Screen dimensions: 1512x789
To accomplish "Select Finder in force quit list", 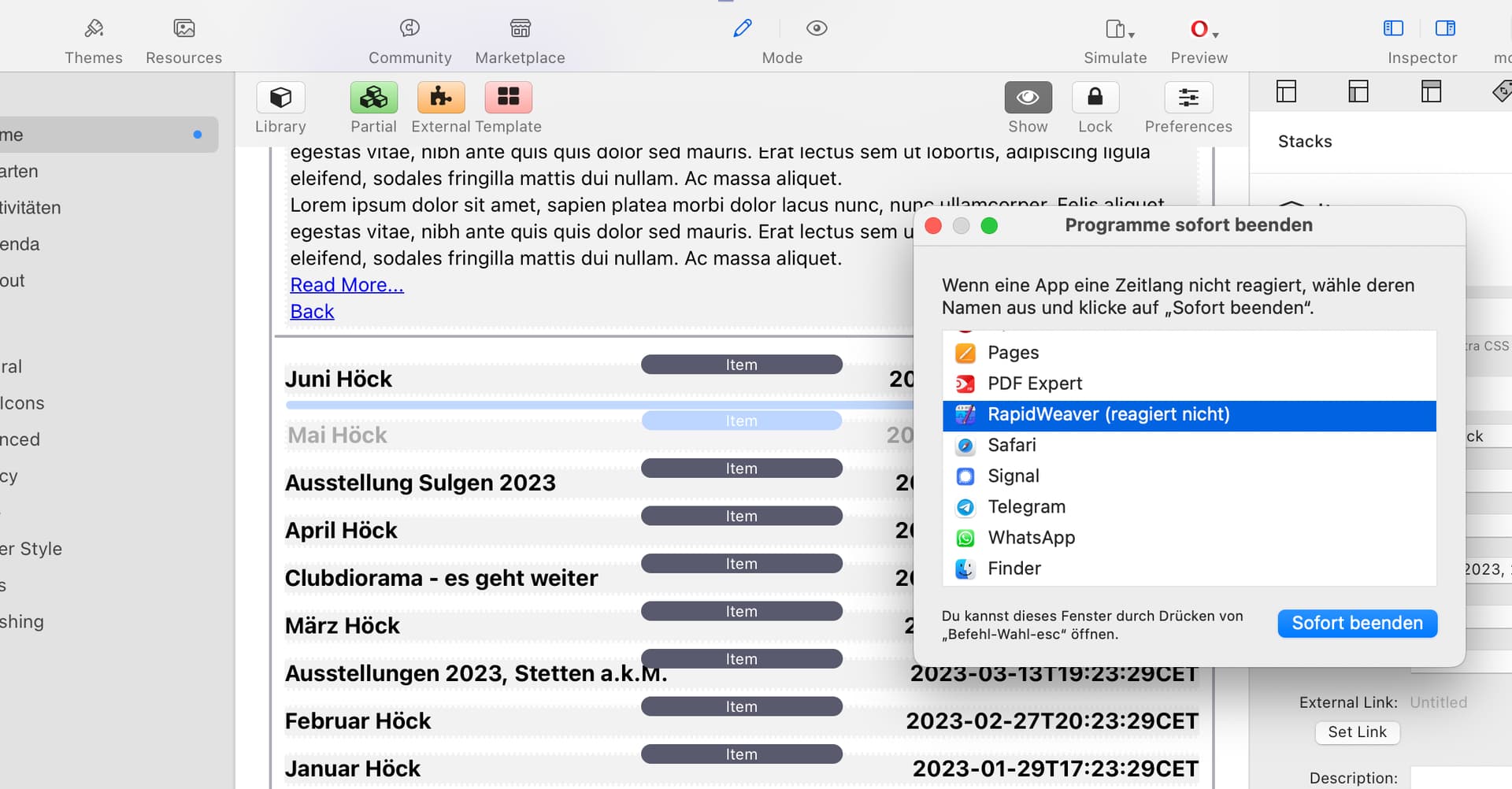I will tap(1189, 569).
